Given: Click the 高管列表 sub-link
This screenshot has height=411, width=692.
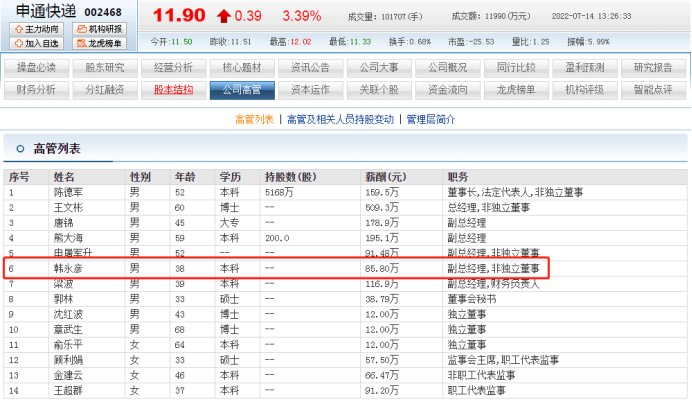Looking at the screenshot, I should (x=254, y=120).
